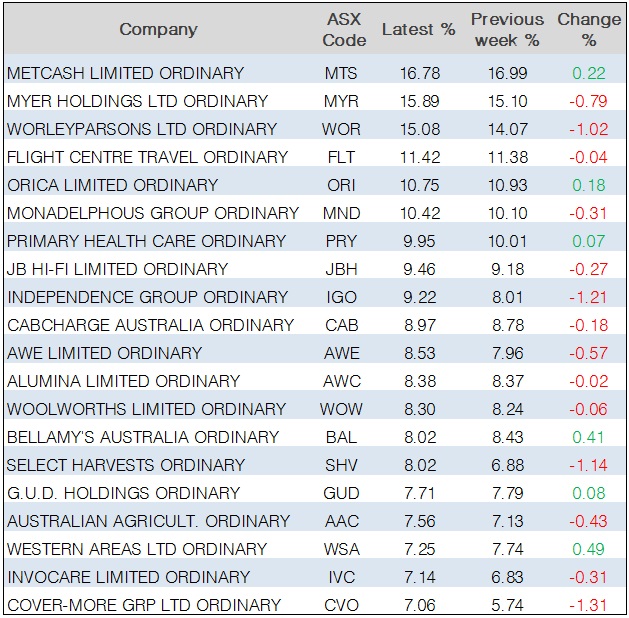Select the FLT ticker code
Screen dimensions: 629x618
coord(341,157)
